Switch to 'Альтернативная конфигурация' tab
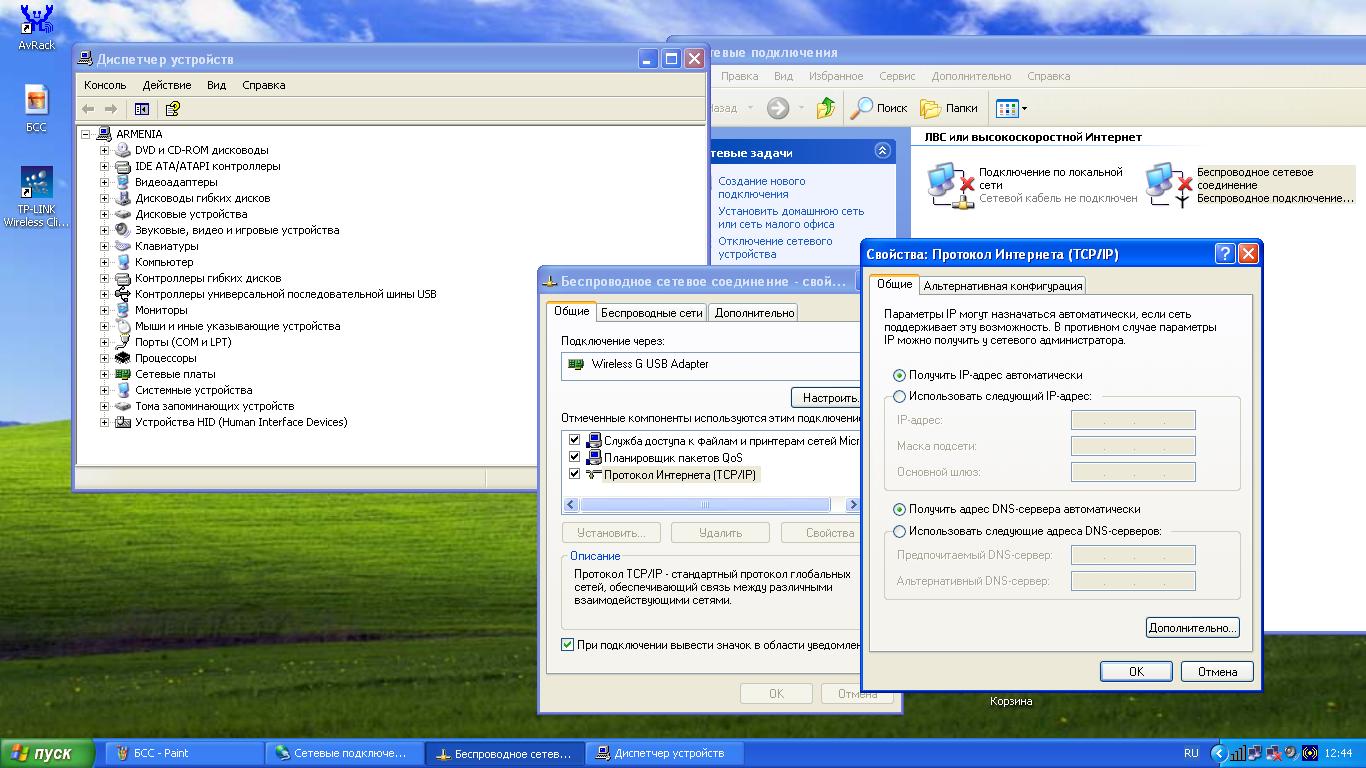The image size is (1366, 768). [x=1002, y=286]
